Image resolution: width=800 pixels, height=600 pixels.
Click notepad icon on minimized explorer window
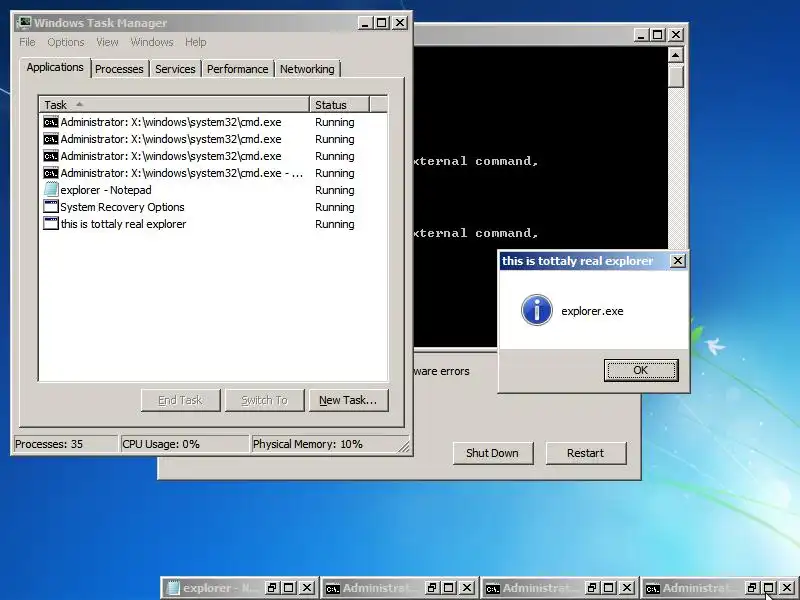point(174,588)
